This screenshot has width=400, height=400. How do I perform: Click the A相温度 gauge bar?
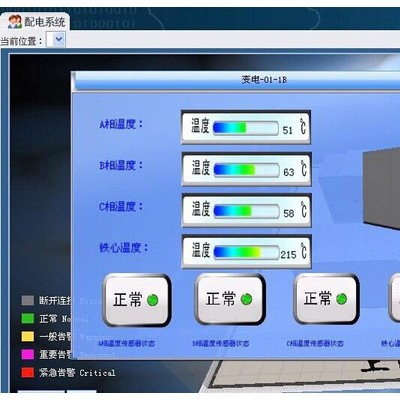tap(246, 128)
